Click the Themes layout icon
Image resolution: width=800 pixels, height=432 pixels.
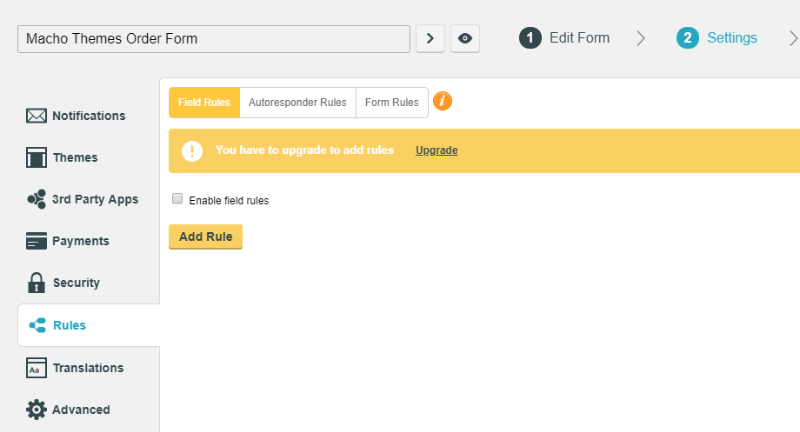coord(36,157)
